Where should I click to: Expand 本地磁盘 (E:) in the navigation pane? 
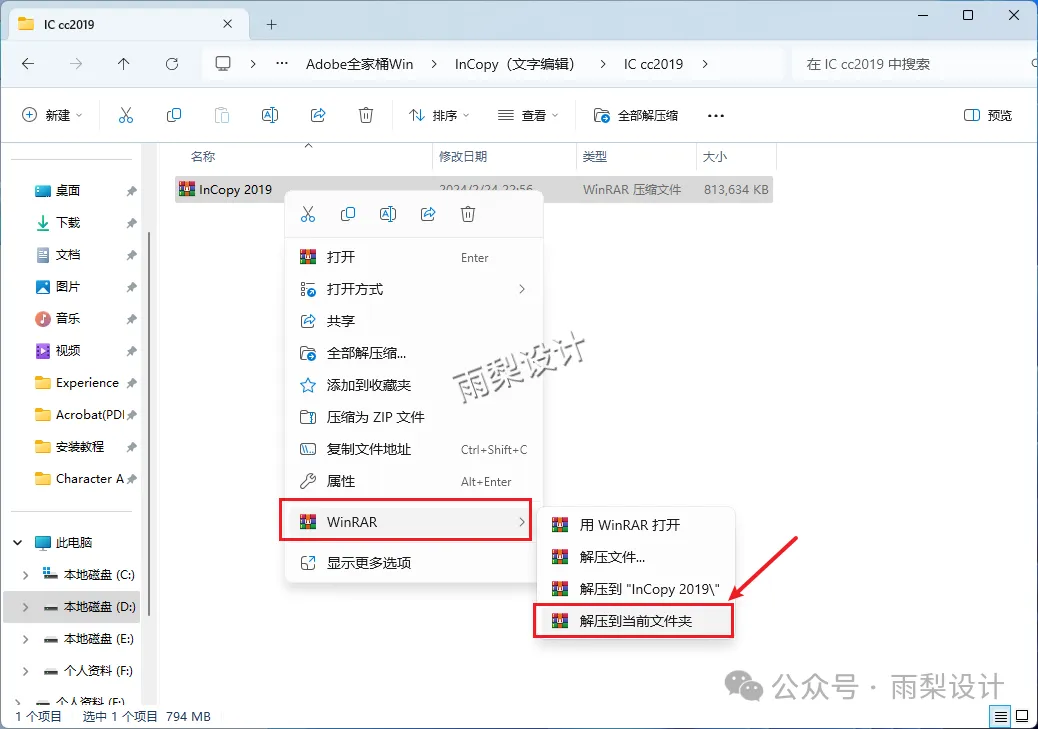point(26,639)
